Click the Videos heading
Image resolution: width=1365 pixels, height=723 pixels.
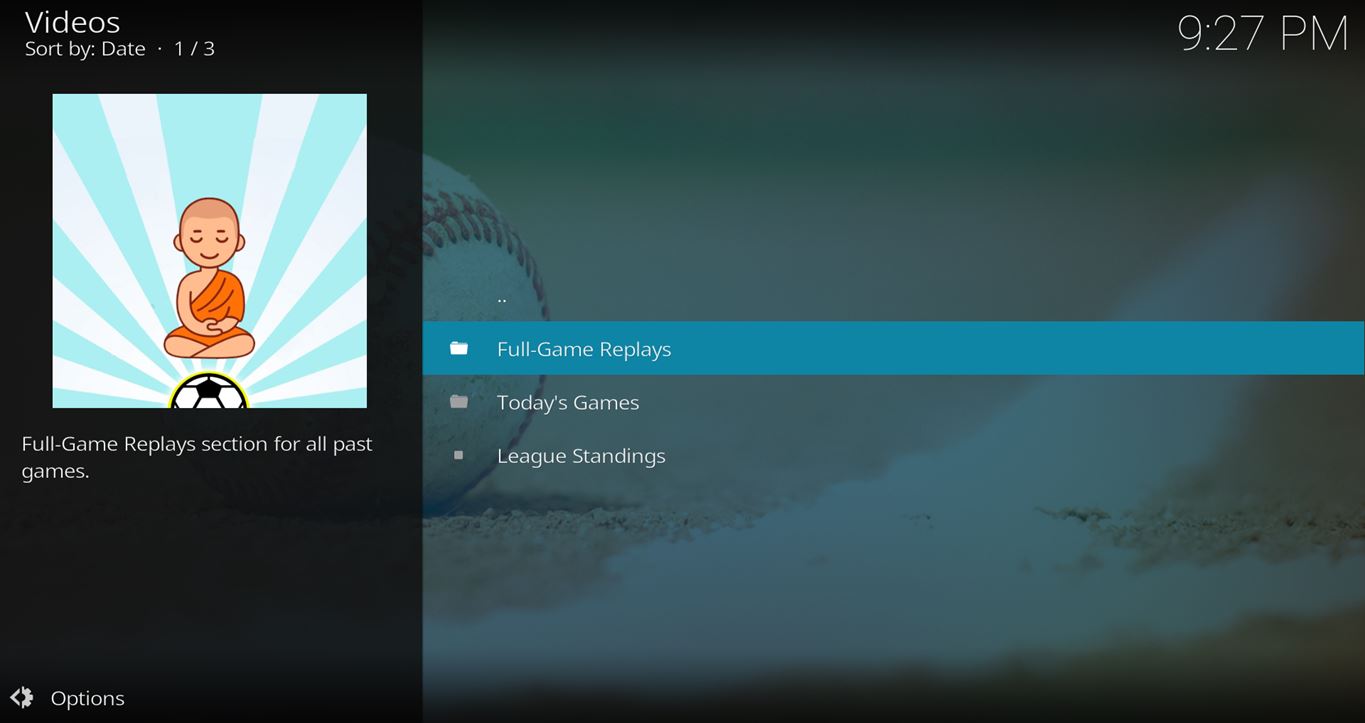tap(72, 22)
